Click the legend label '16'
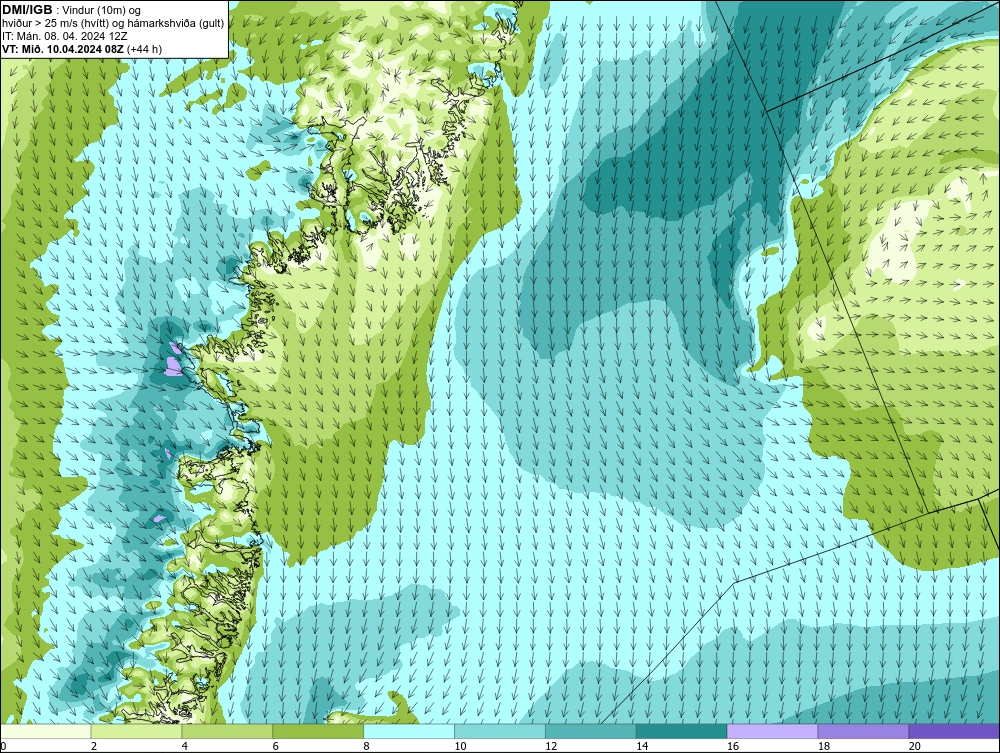The height and width of the screenshot is (753, 1000). click(x=733, y=746)
